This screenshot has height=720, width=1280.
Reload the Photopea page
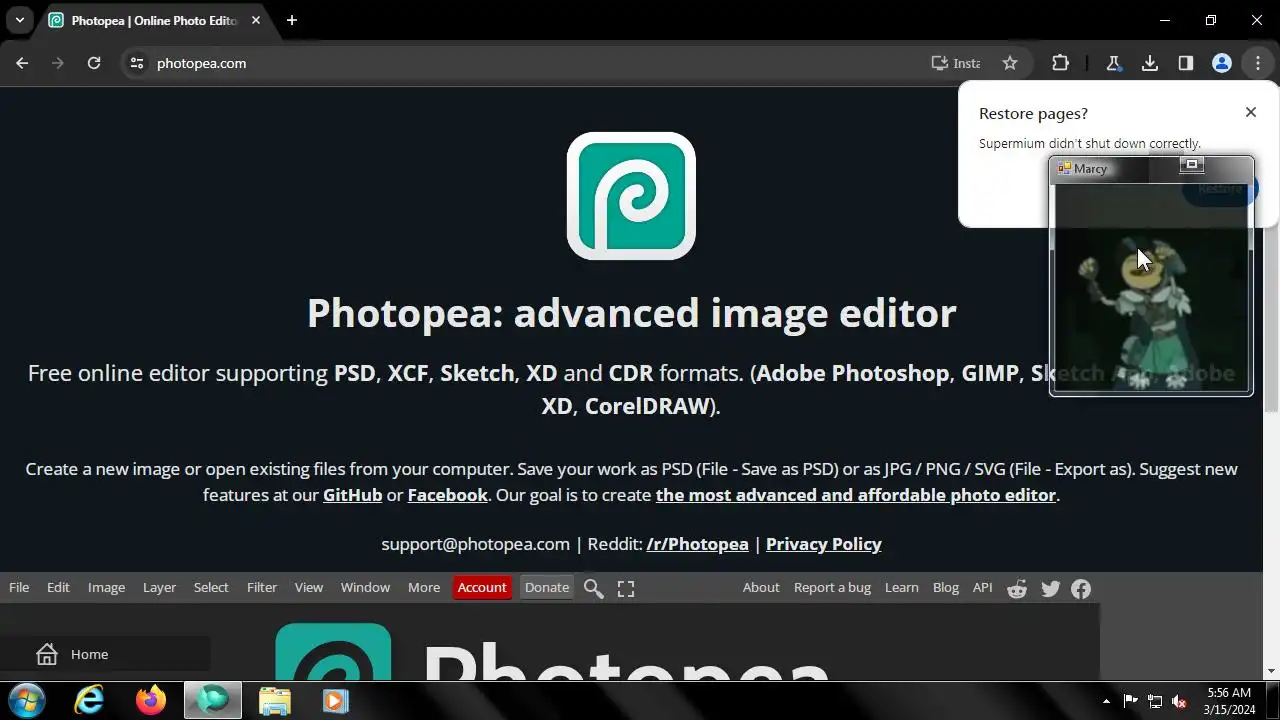[94, 63]
